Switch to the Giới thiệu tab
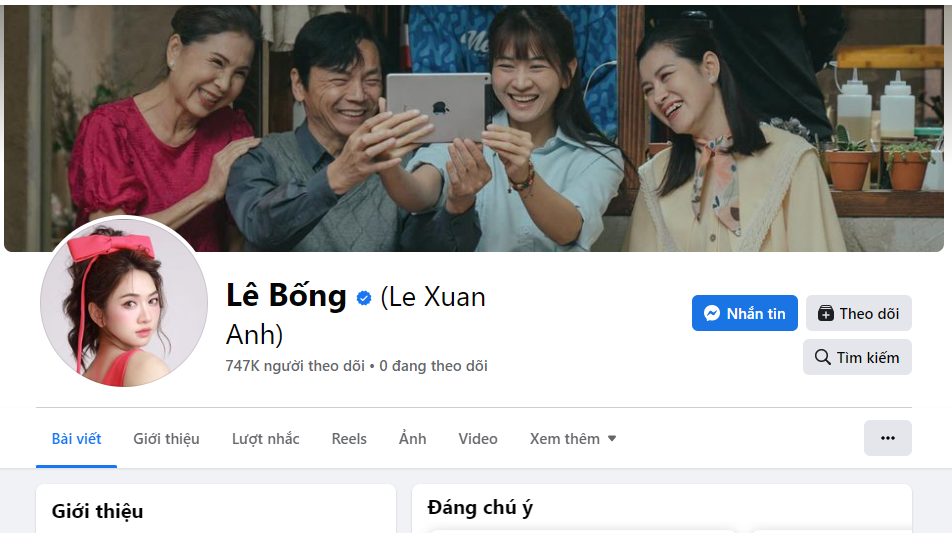The image size is (952, 533). [166, 439]
